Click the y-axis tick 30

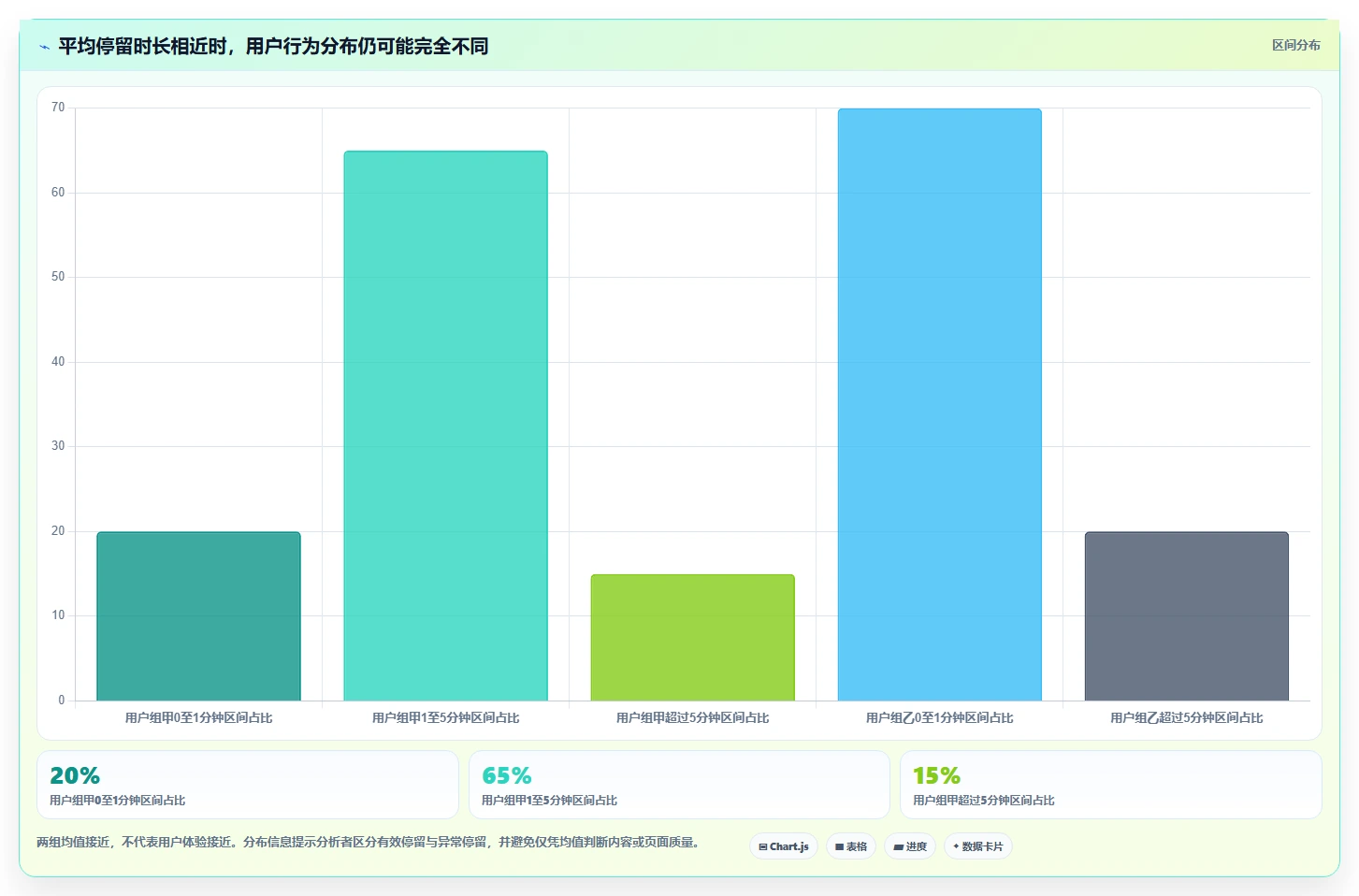coord(58,446)
